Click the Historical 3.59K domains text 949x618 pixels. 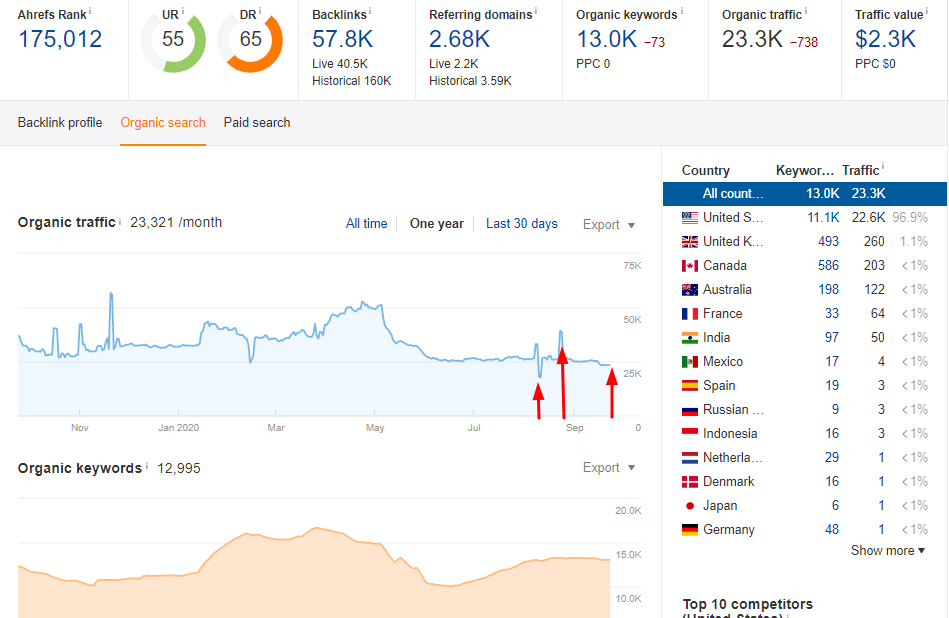470,81
